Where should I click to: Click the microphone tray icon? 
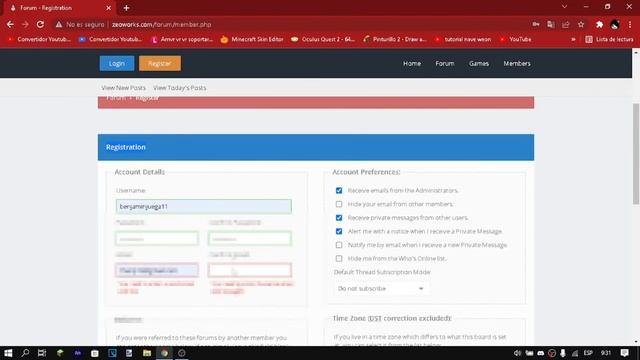(563, 353)
